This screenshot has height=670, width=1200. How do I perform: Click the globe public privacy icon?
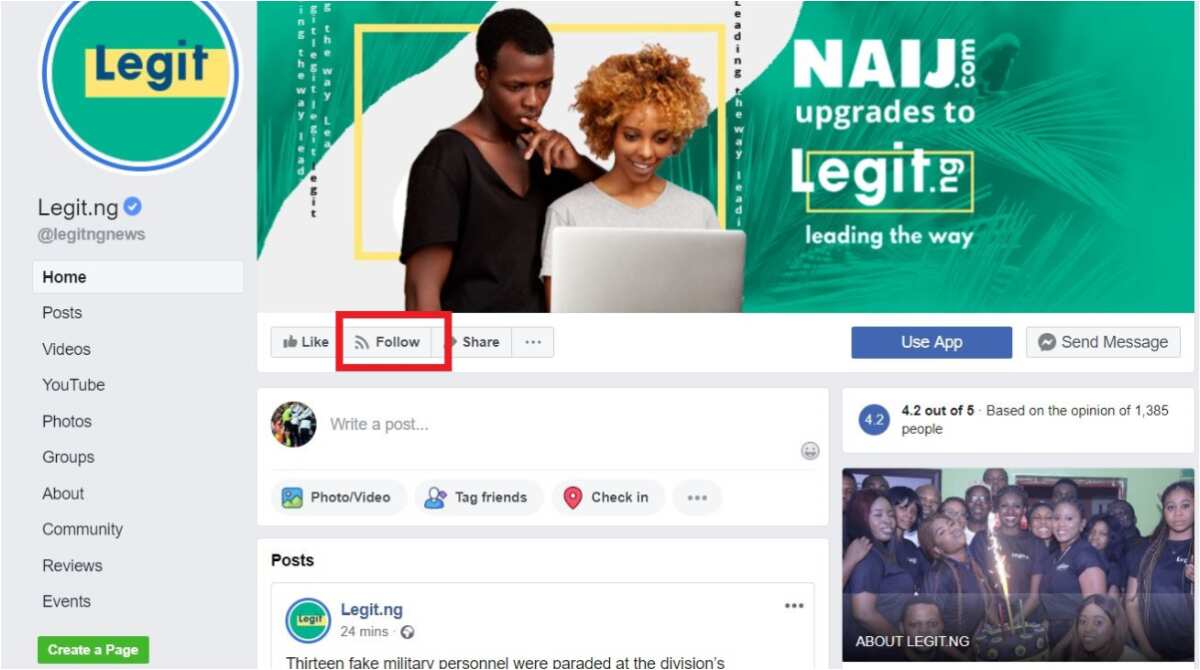(x=407, y=632)
